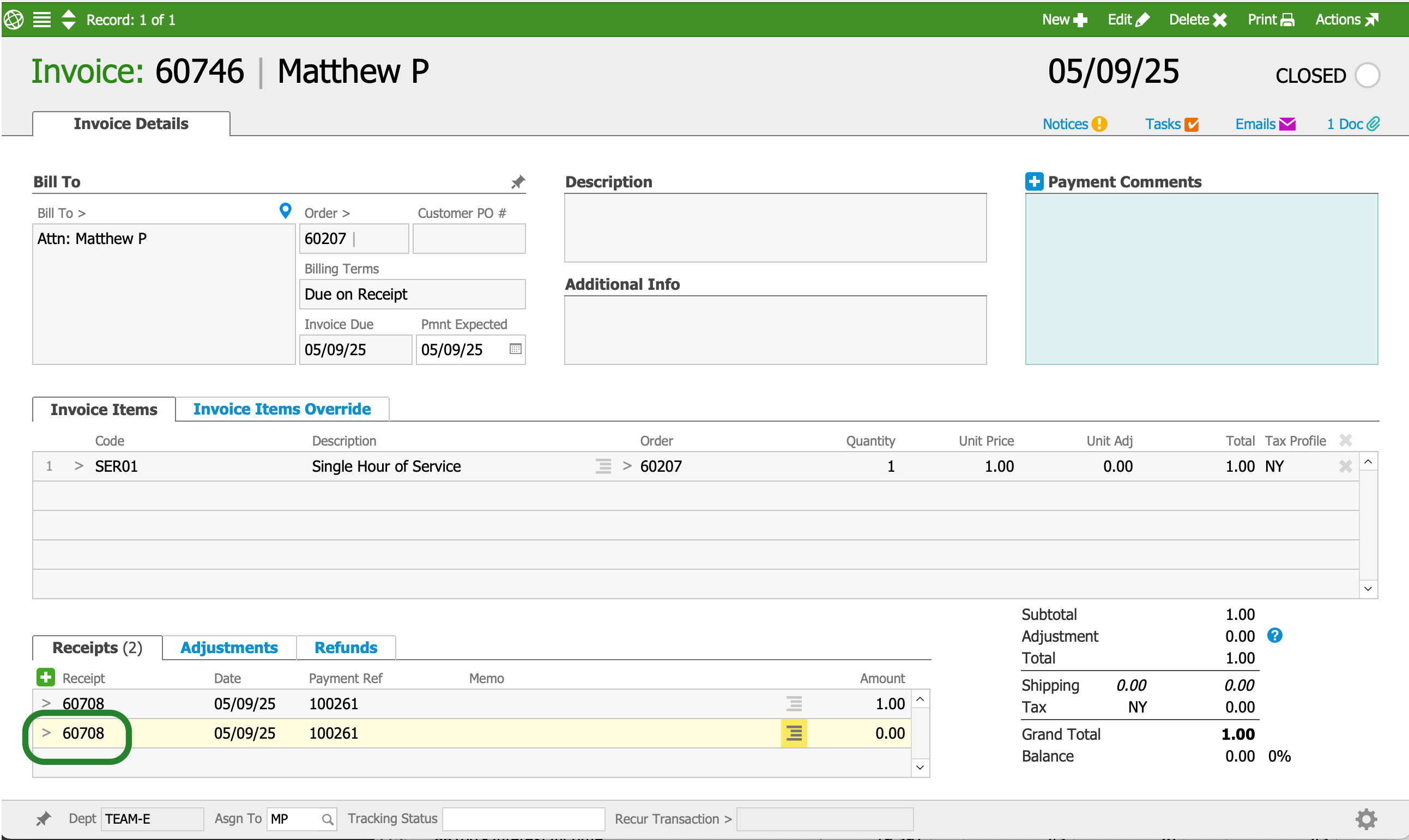Screen dimensions: 1409x840
Task: Click the yellow memo icon on zero-amount receipt
Action: [x=794, y=733]
